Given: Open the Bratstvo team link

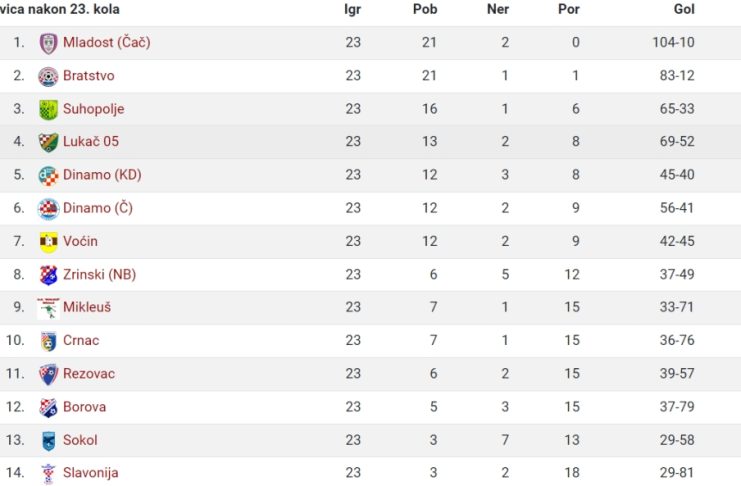Looking at the screenshot, I should pos(89,76).
